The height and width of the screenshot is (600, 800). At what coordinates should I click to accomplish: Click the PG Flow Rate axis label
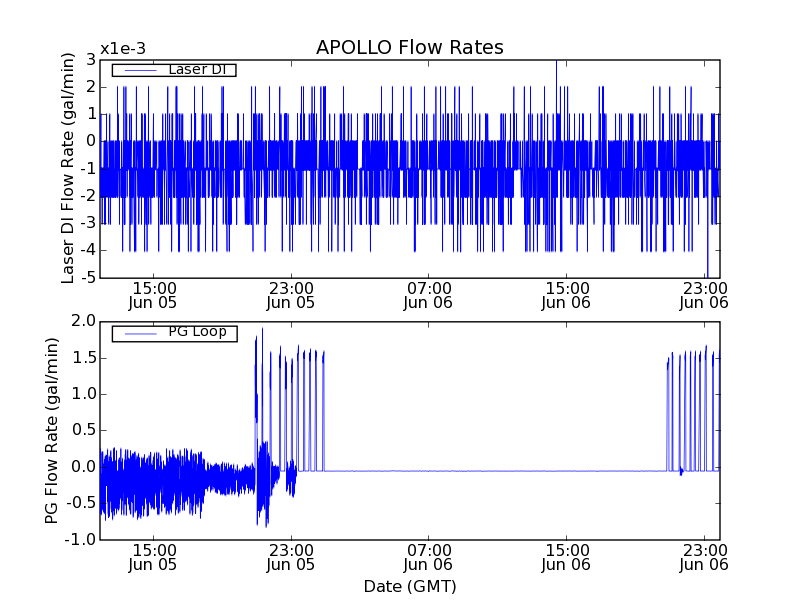(x=52, y=430)
